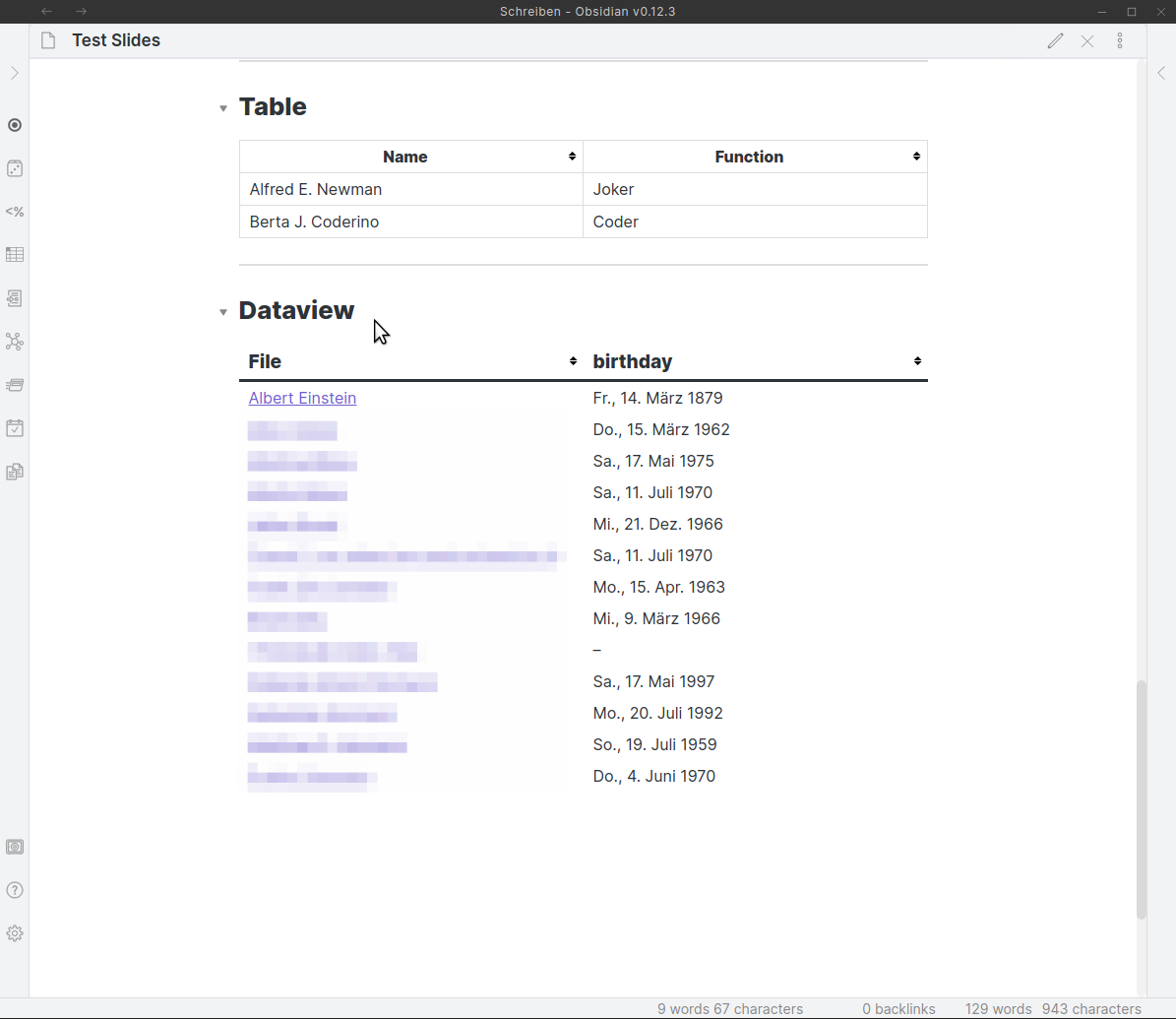Open the vault switcher
This screenshot has height=1019, width=1176.
point(15,846)
